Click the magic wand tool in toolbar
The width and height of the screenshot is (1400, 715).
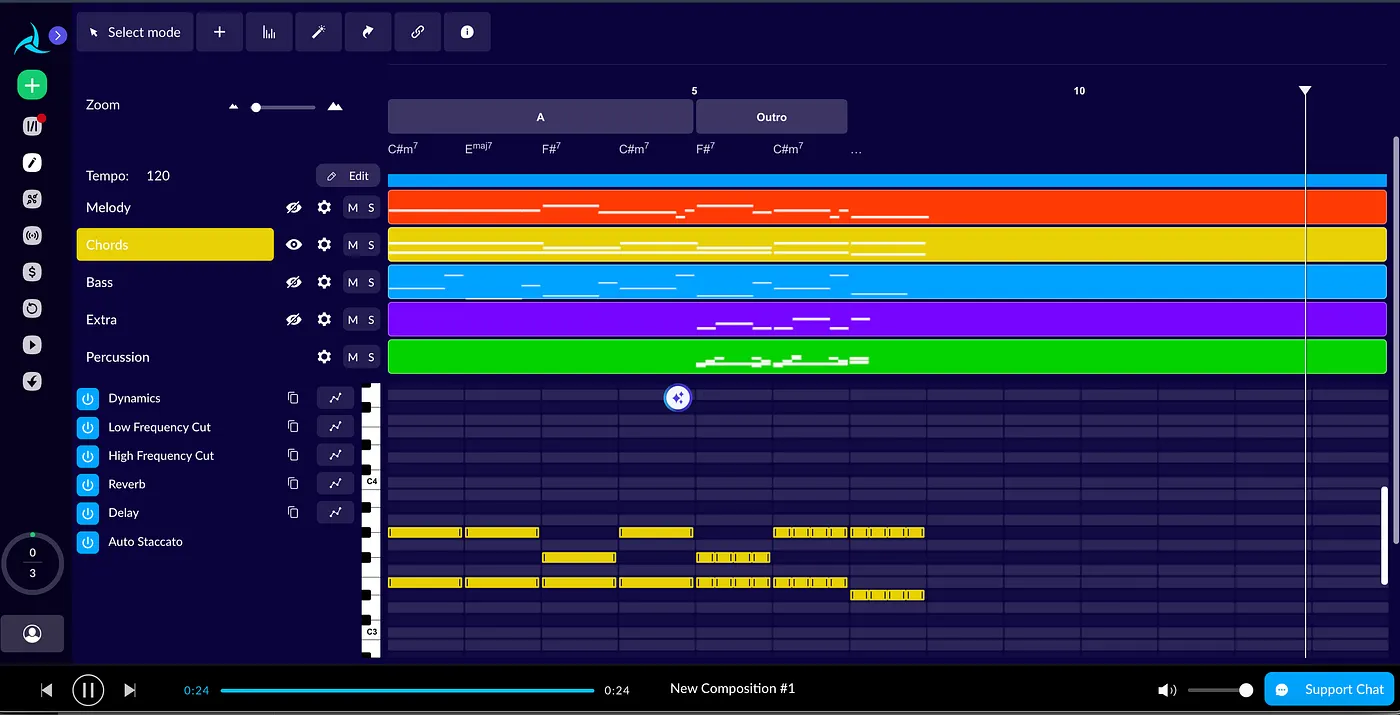click(318, 32)
